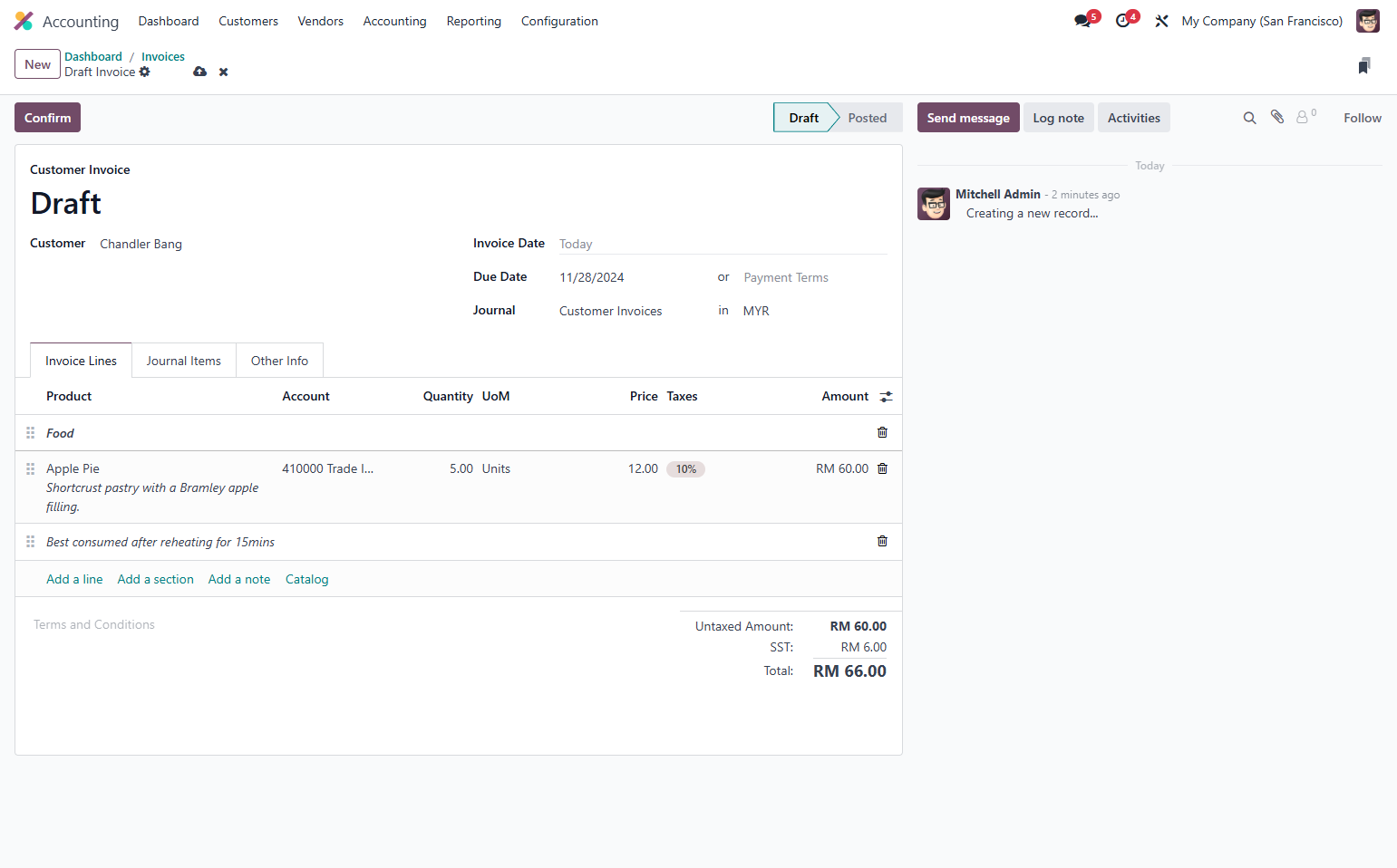
Task: Search messages with the magnifier icon
Action: pyautogui.click(x=1249, y=118)
